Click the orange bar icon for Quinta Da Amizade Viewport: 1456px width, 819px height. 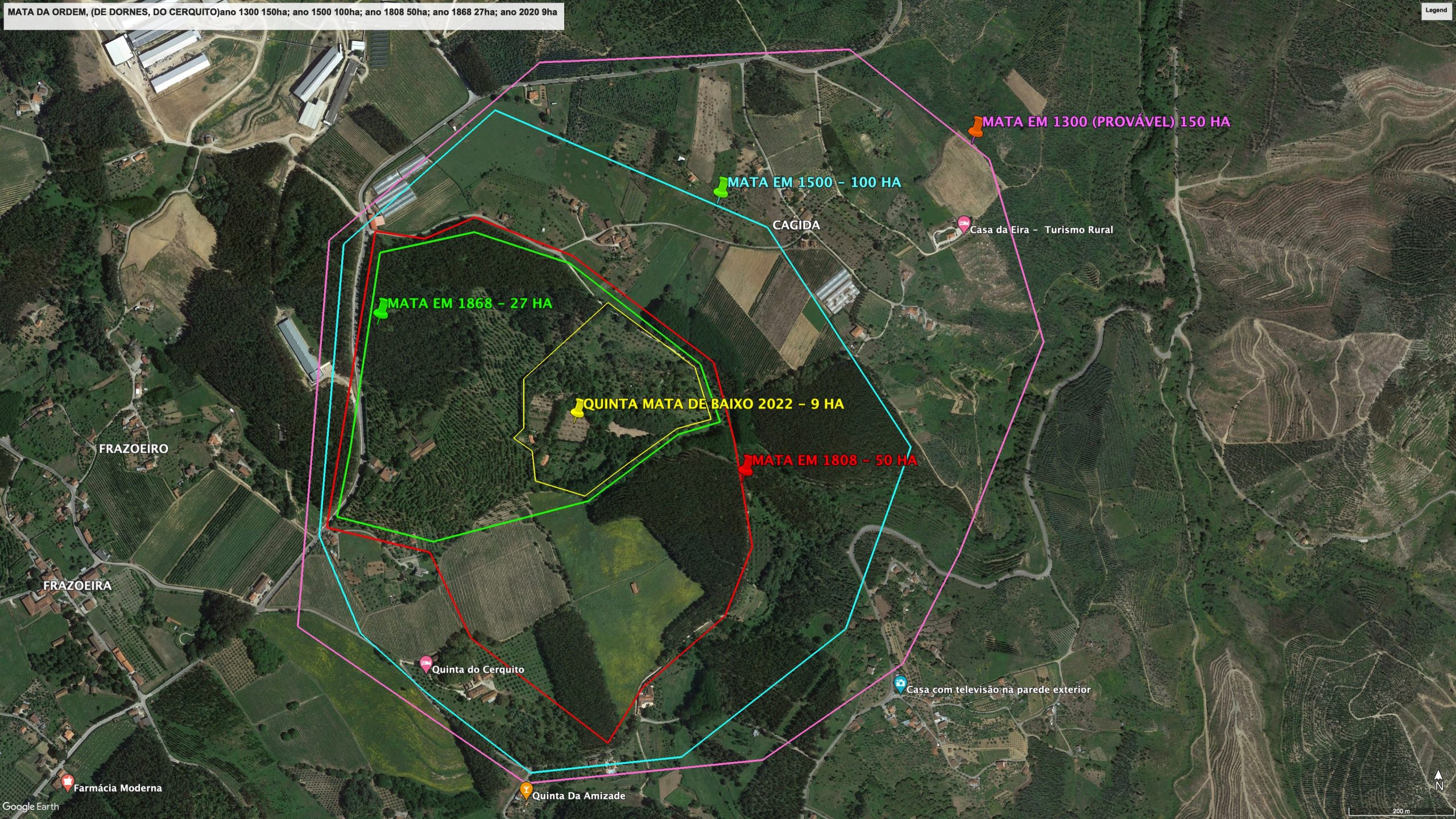coord(526,790)
